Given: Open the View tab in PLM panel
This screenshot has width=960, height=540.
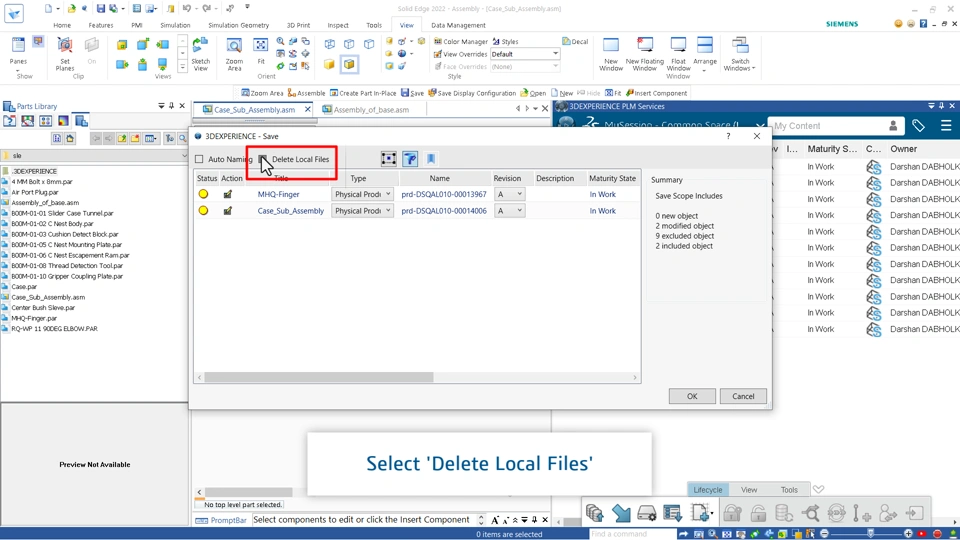Looking at the screenshot, I should click(749, 490).
